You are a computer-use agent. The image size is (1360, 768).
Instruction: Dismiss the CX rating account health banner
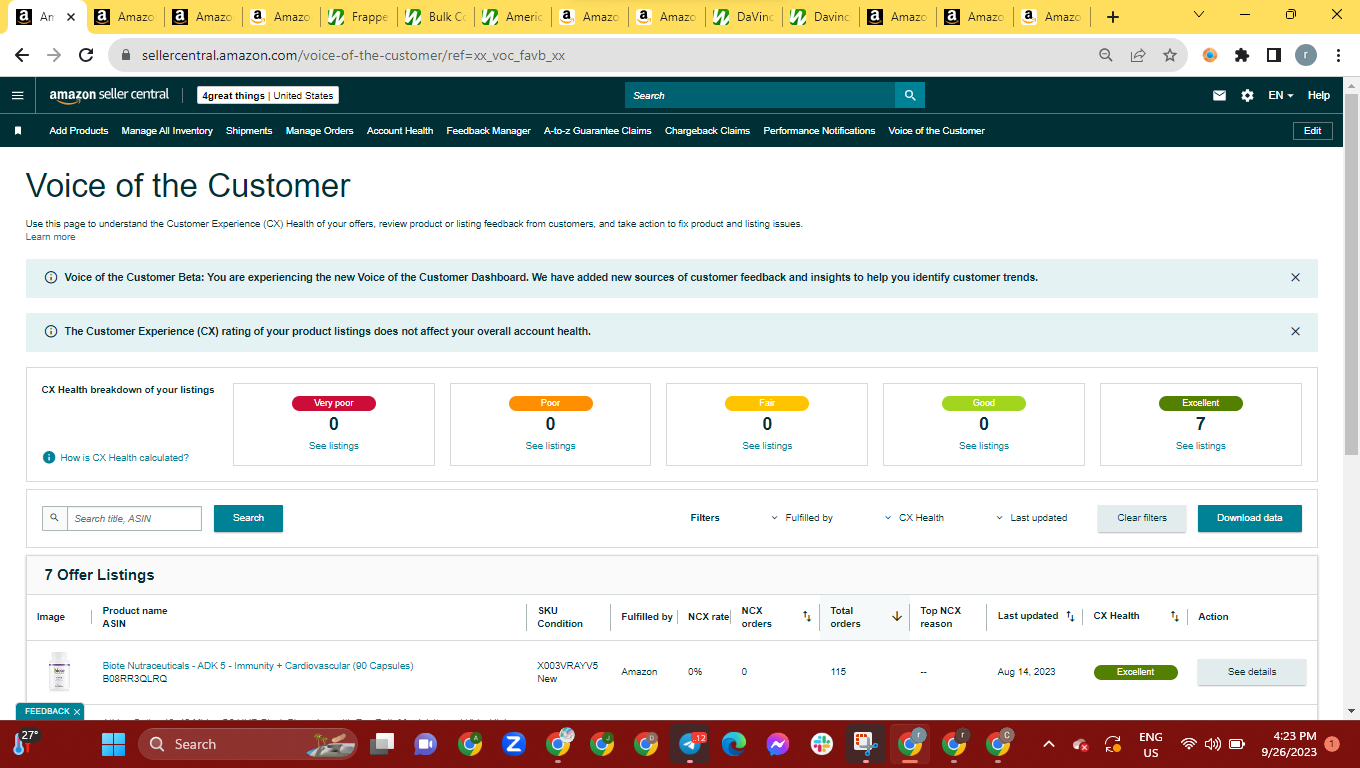pyautogui.click(x=1295, y=331)
